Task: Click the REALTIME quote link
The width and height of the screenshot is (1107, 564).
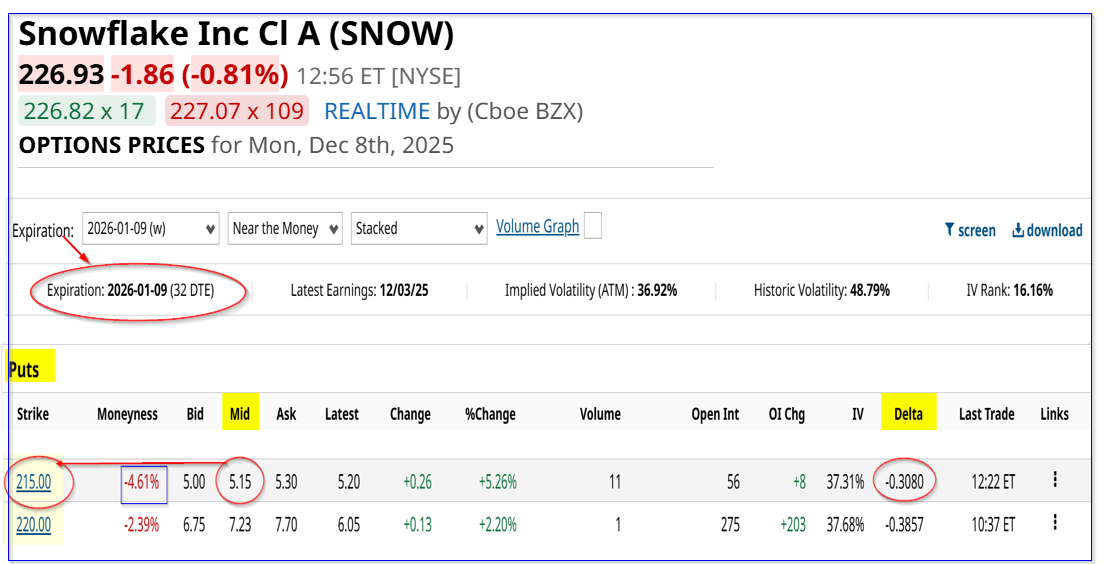Action: click(377, 111)
